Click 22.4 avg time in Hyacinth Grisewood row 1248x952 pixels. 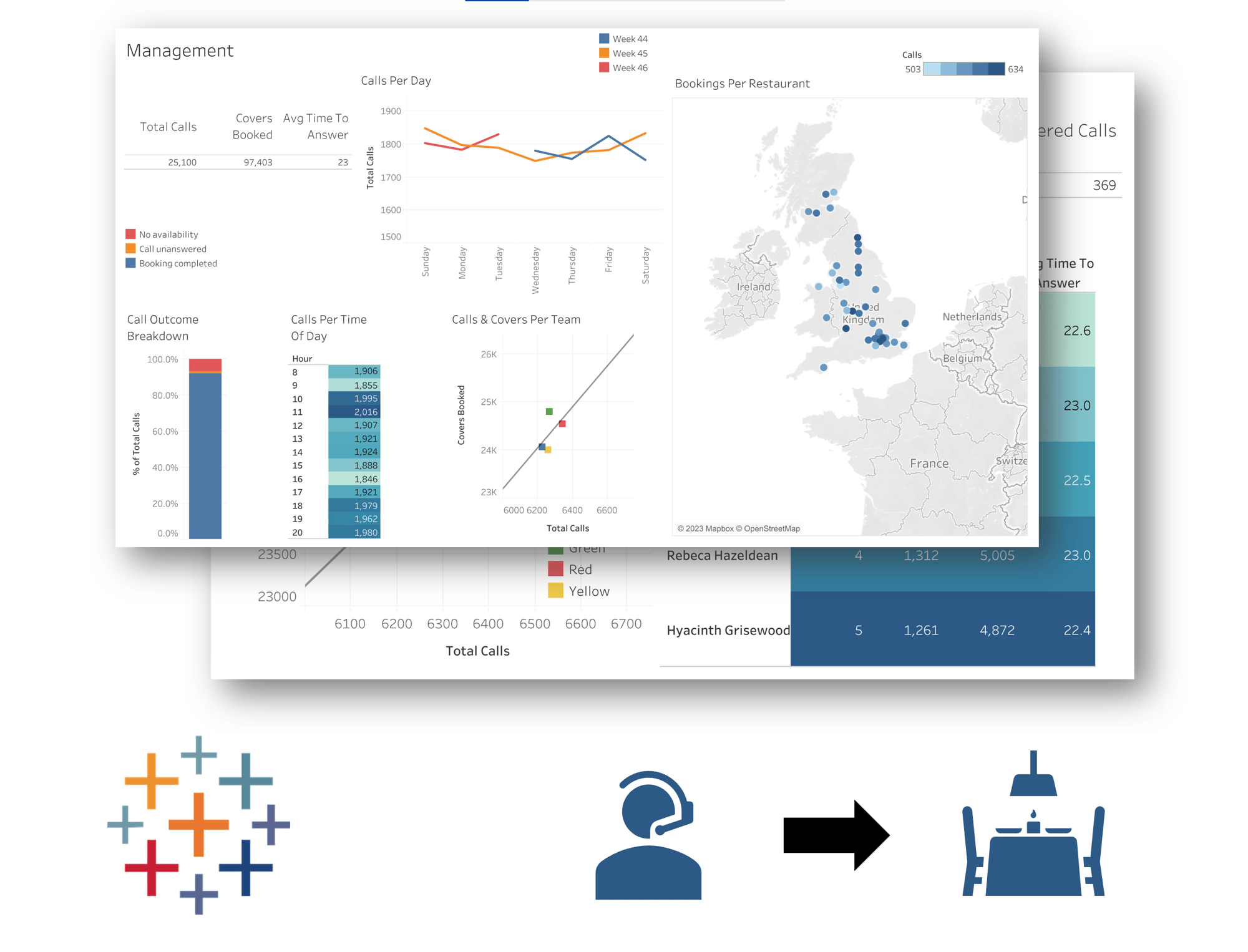coord(1076,630)
